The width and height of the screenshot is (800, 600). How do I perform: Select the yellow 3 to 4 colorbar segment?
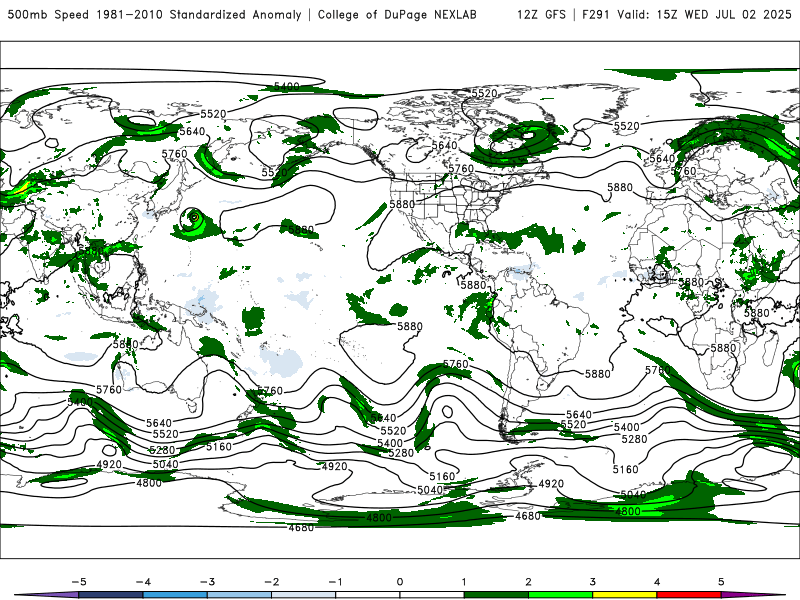[x=624, y=595]
